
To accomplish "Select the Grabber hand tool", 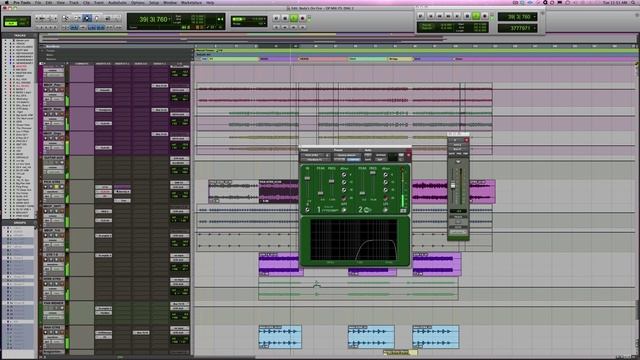I will pos(97,18).
